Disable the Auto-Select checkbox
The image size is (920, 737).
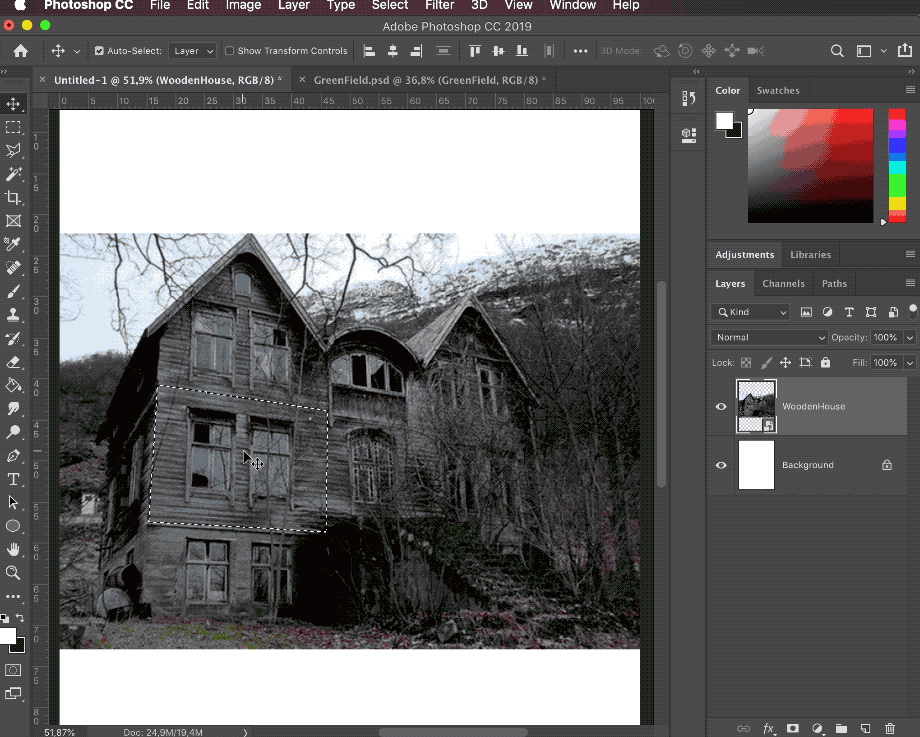pyautogui.click(x=99, y=51)
